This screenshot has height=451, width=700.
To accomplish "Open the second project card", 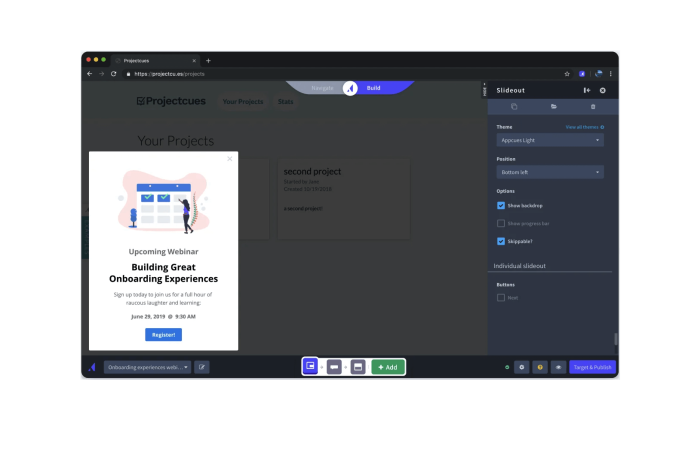I will pos(344,199).
